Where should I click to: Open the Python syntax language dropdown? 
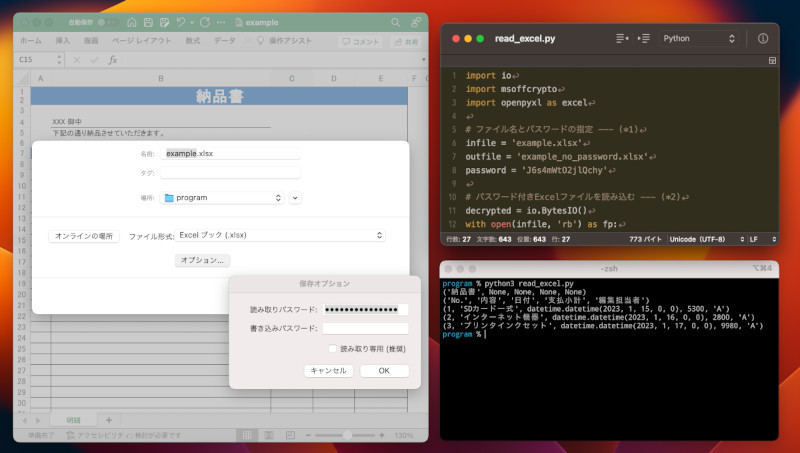pos(699,38)
